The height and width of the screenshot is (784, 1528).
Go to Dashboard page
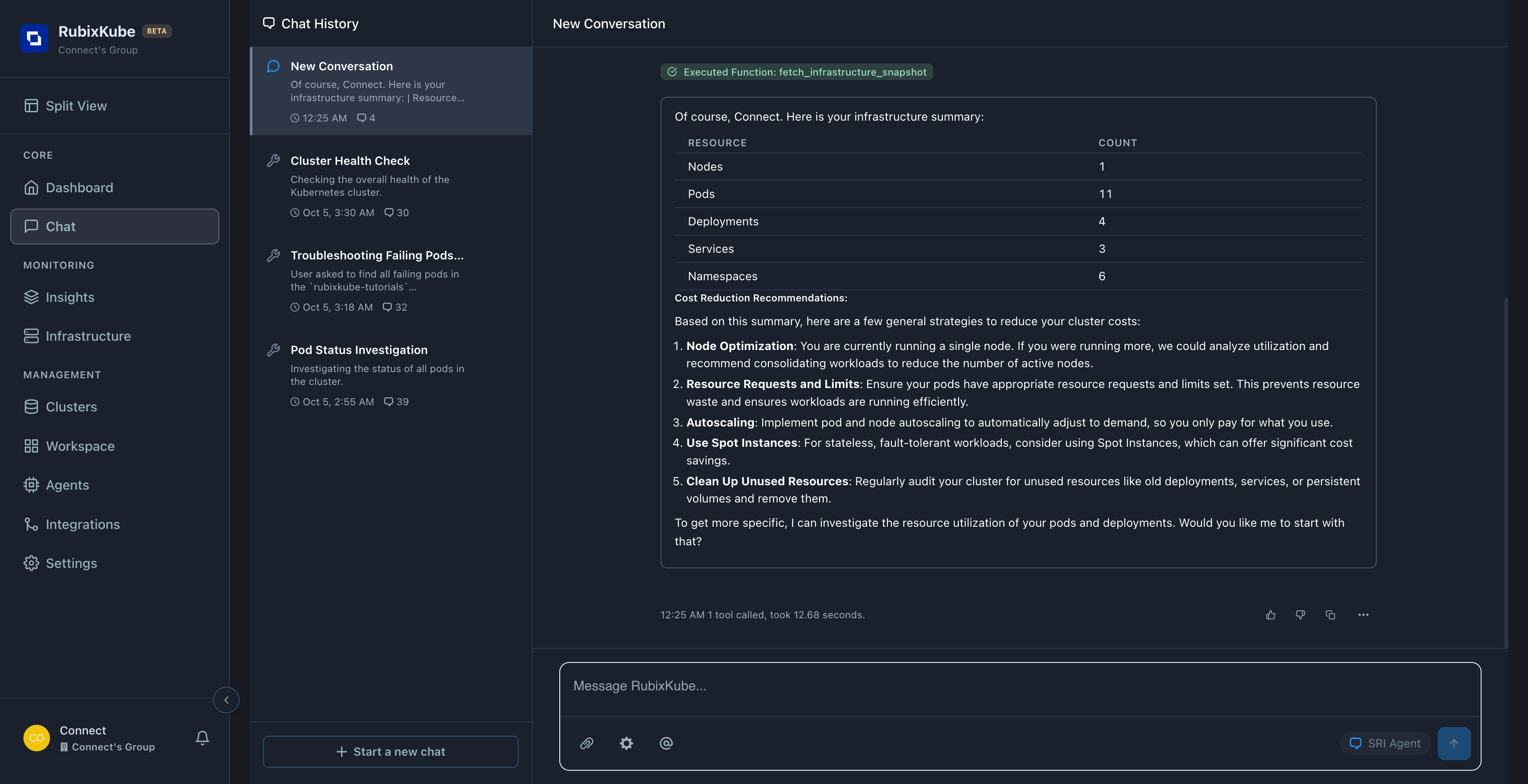pyautogui.click(x=79, y=187)
